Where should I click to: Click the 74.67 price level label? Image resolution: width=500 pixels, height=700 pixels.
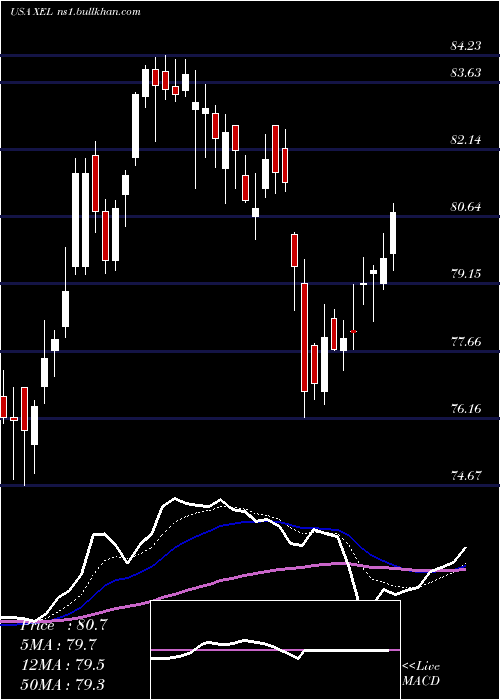point(466,475)
